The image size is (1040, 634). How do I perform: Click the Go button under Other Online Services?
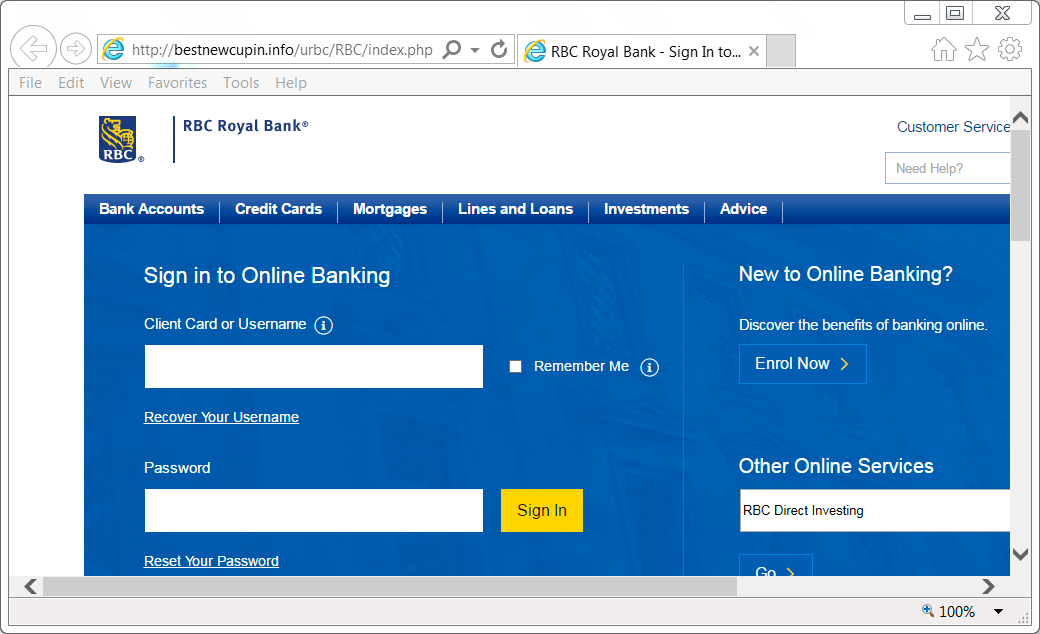tap(775, 566)
